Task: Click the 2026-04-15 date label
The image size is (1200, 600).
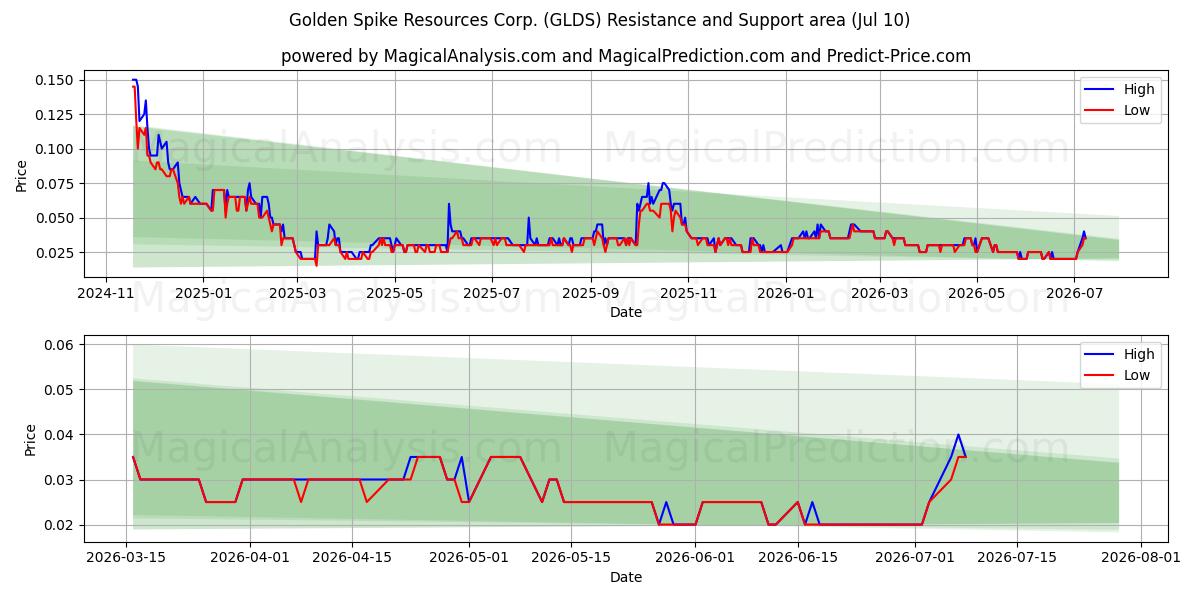Action: click(352, 558)
